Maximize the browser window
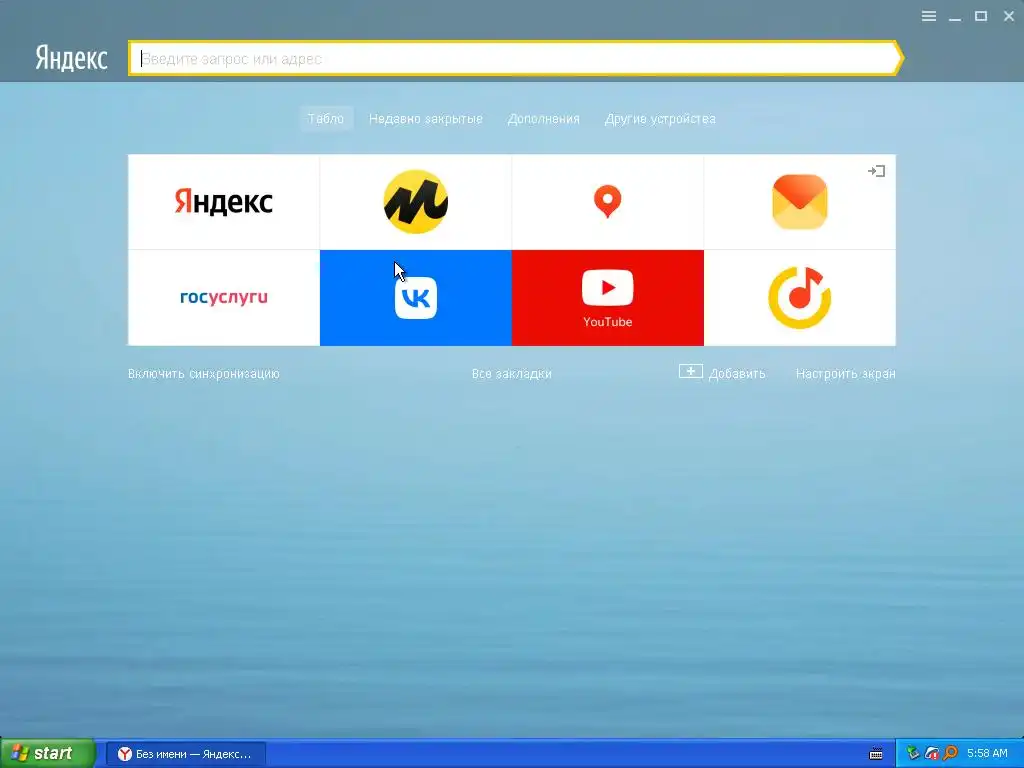Screen dimensions: 1024x768 coord(981,16)
